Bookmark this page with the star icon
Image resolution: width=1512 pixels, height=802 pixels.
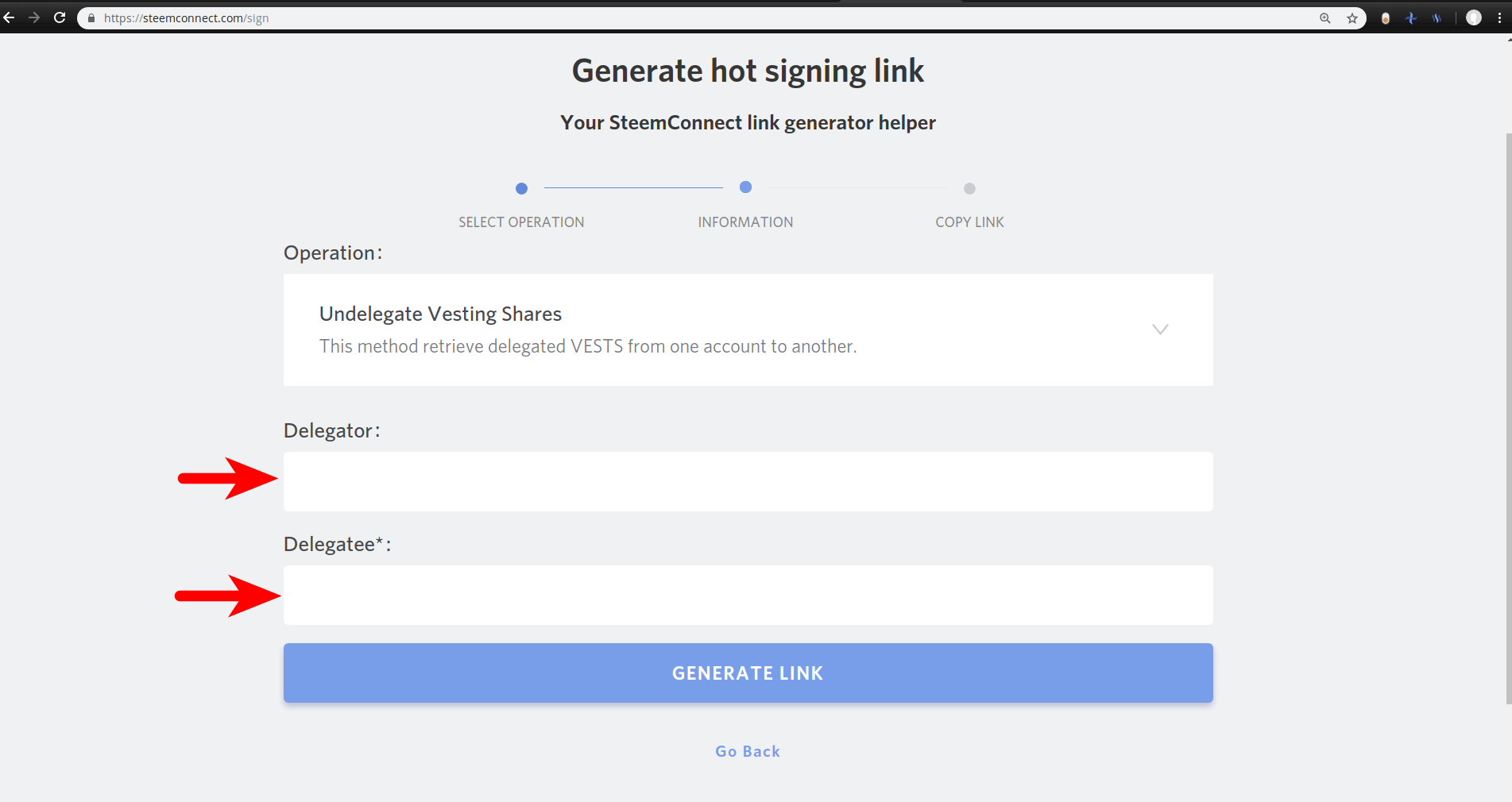point(1352,18)
